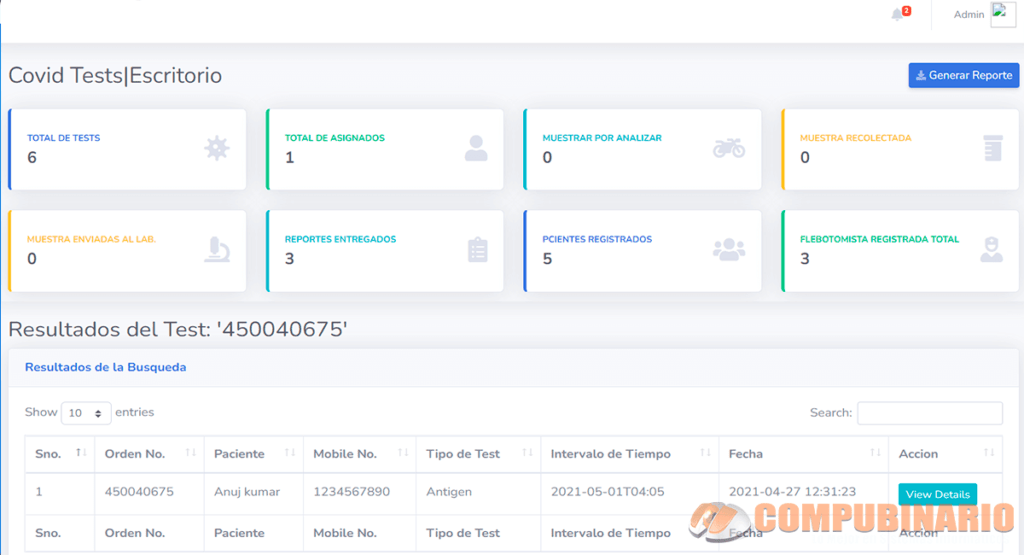Open the Muestrar por Analizar card

[x=643, y=150]
